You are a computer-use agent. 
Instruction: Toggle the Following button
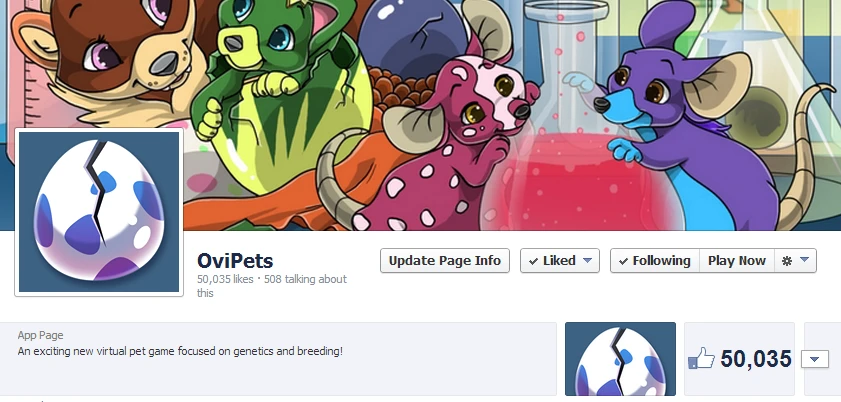(655, 260)
